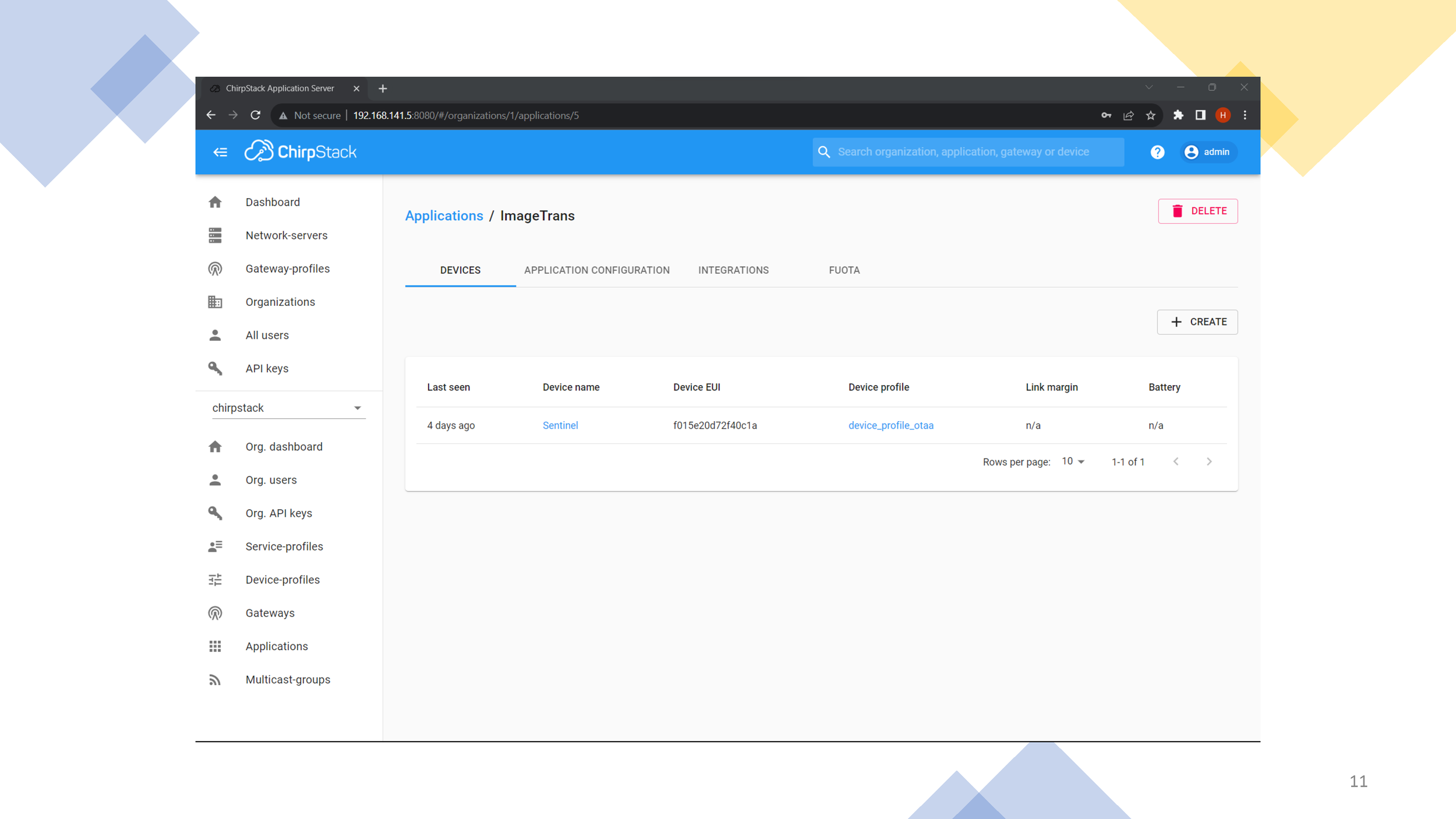1456x819 pixels.
Task: Close the ChirpStack browser tab
Action: [356, 89]
